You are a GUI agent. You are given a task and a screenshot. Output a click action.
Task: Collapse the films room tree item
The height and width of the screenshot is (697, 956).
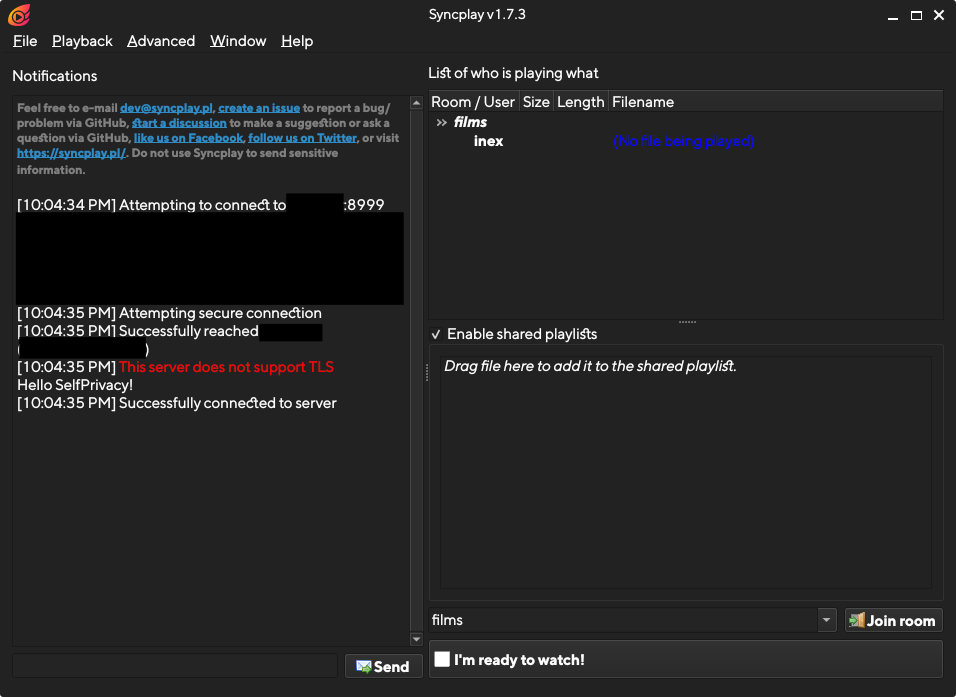pos(441,123)
